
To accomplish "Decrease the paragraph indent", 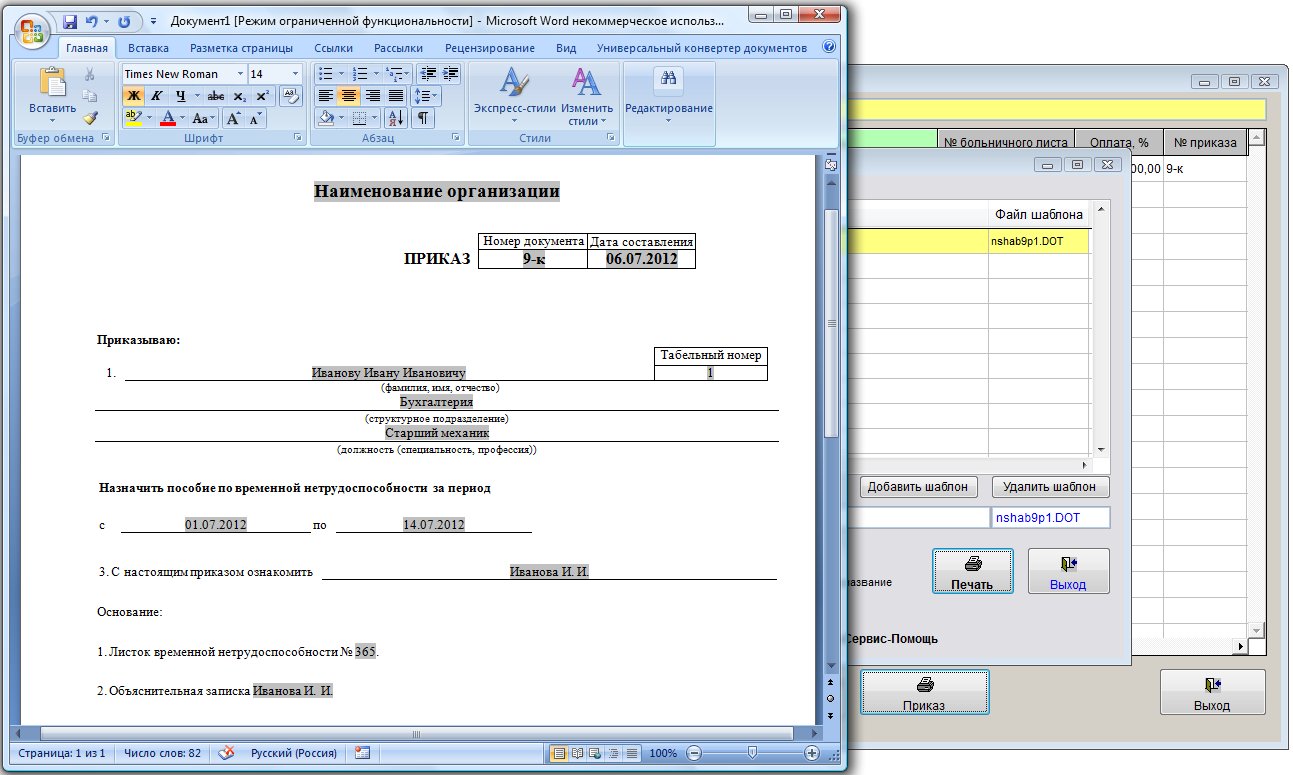I will pyautogui.click(x=428, y=73).
